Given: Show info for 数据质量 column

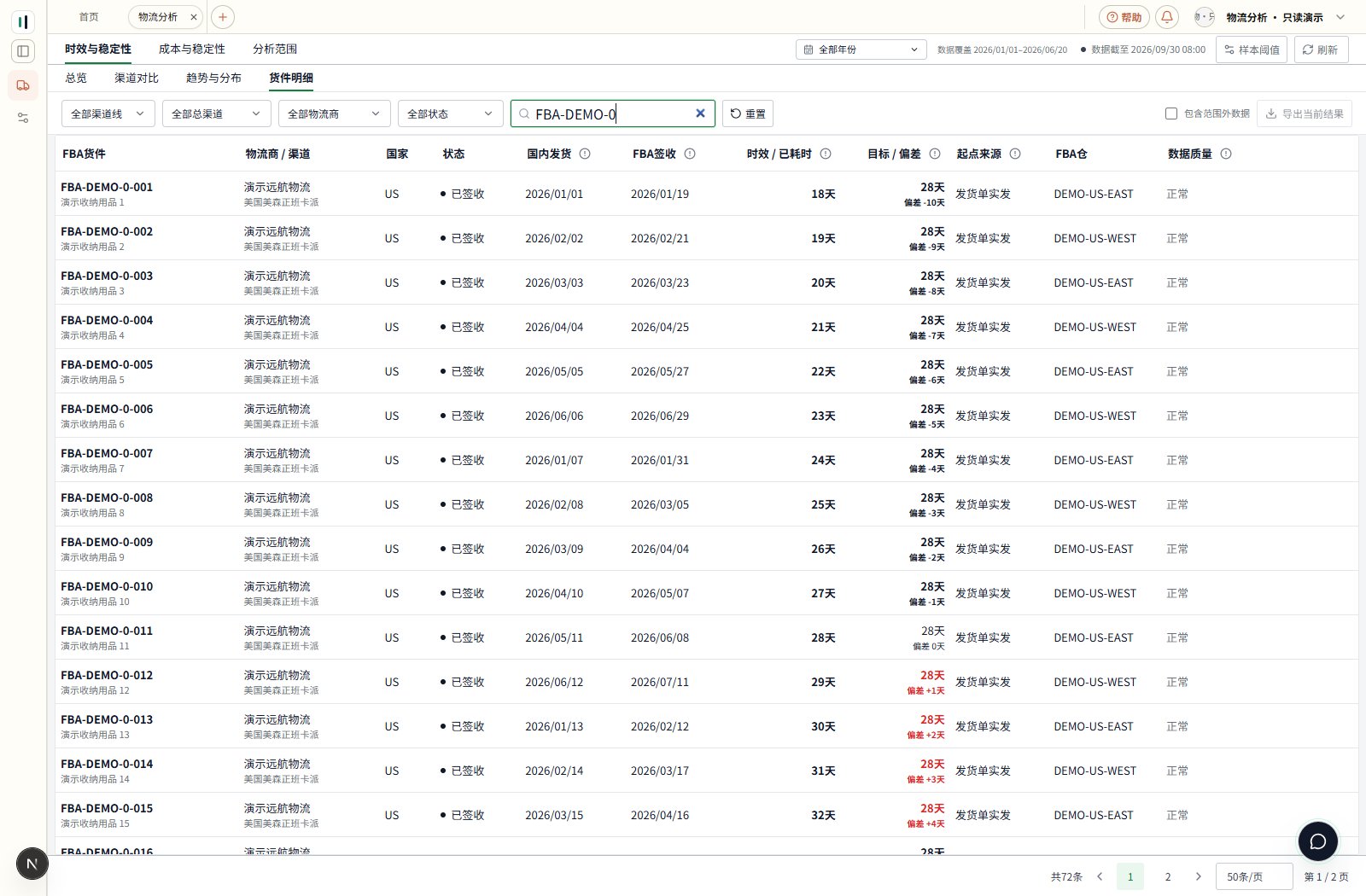Looking at the screenshot, I should pos(1226,154).
